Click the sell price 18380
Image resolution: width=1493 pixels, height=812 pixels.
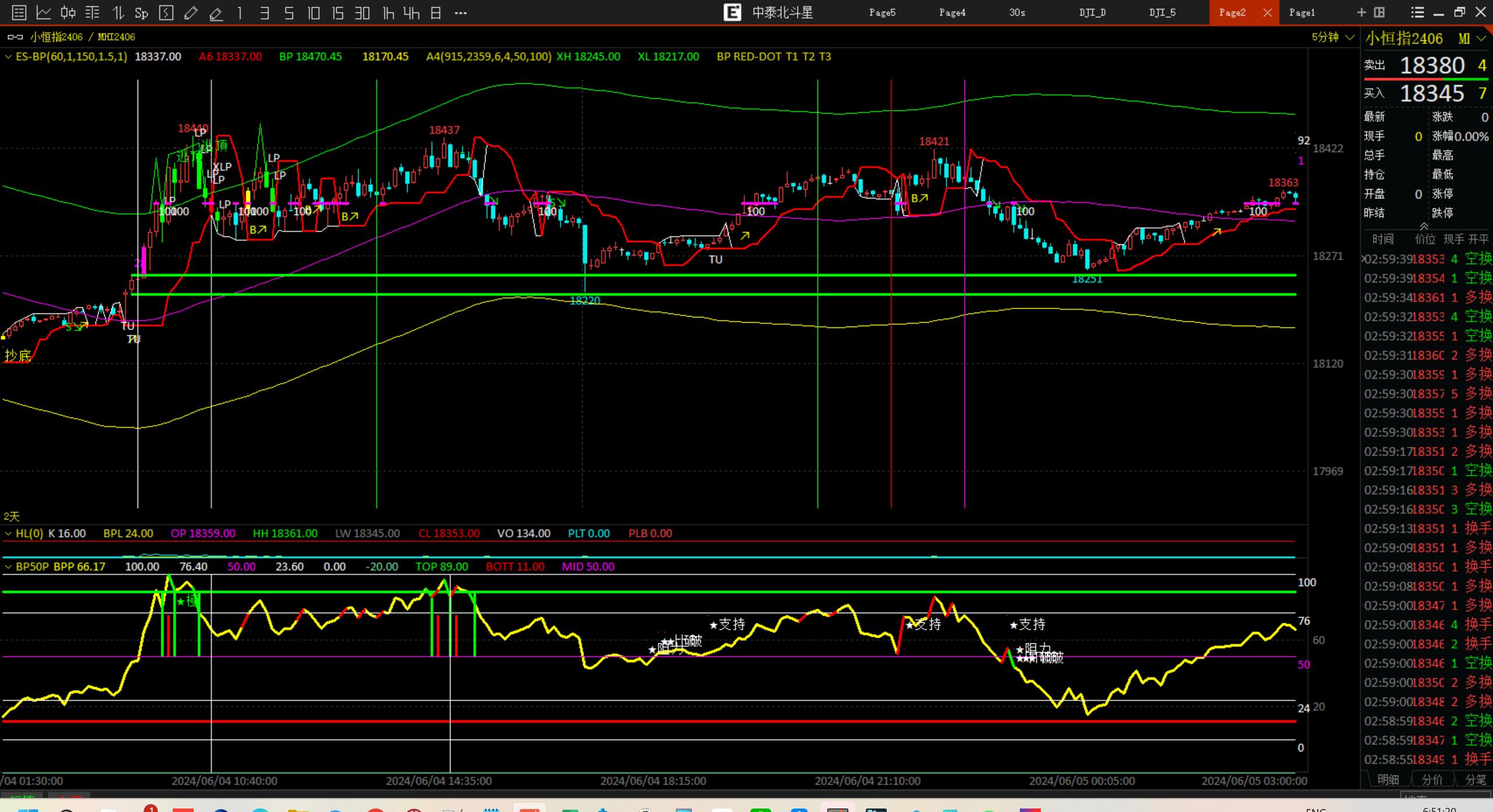coord(1432,65)
